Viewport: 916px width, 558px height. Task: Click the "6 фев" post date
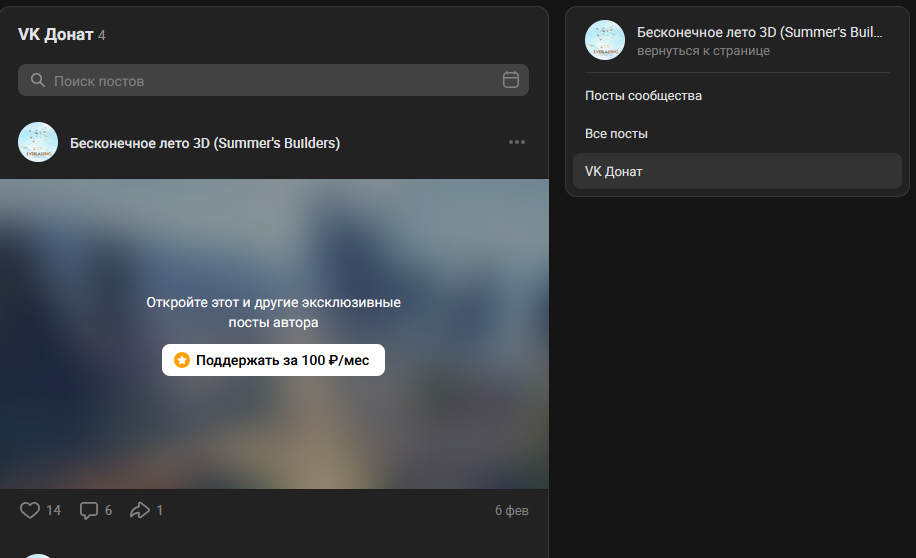point(511,511)
